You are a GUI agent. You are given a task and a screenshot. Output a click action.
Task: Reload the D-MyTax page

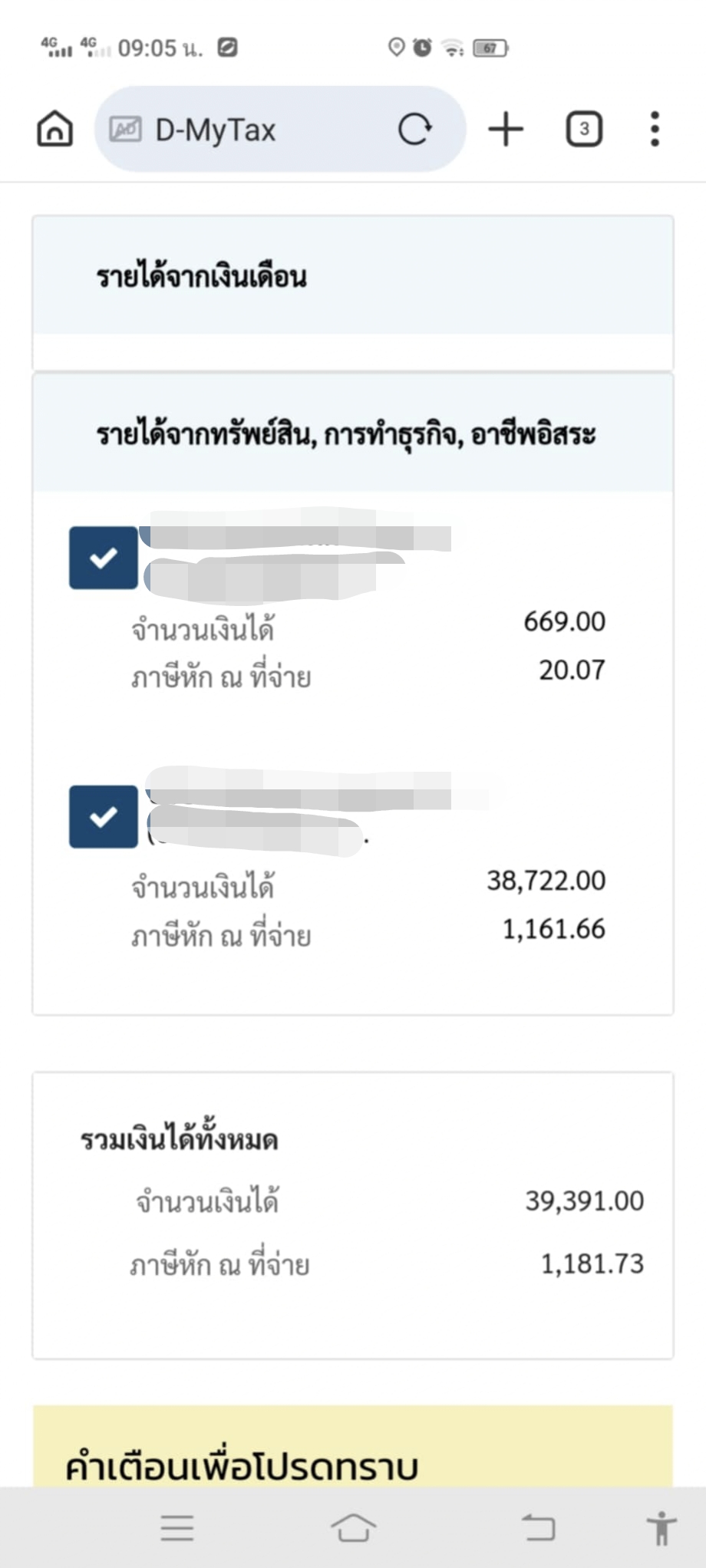(x=415, y=128)
